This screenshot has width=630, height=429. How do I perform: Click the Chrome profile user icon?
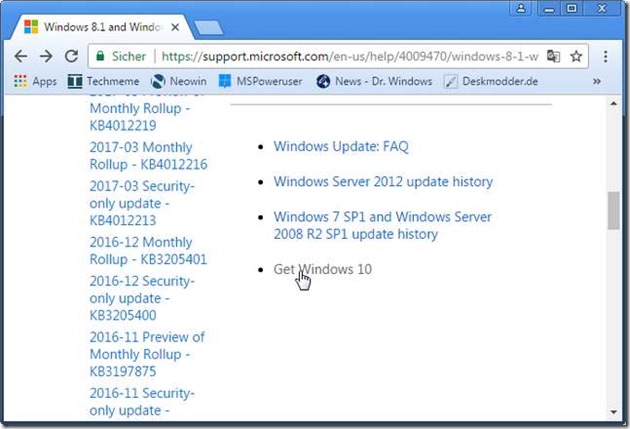(521, 8)
